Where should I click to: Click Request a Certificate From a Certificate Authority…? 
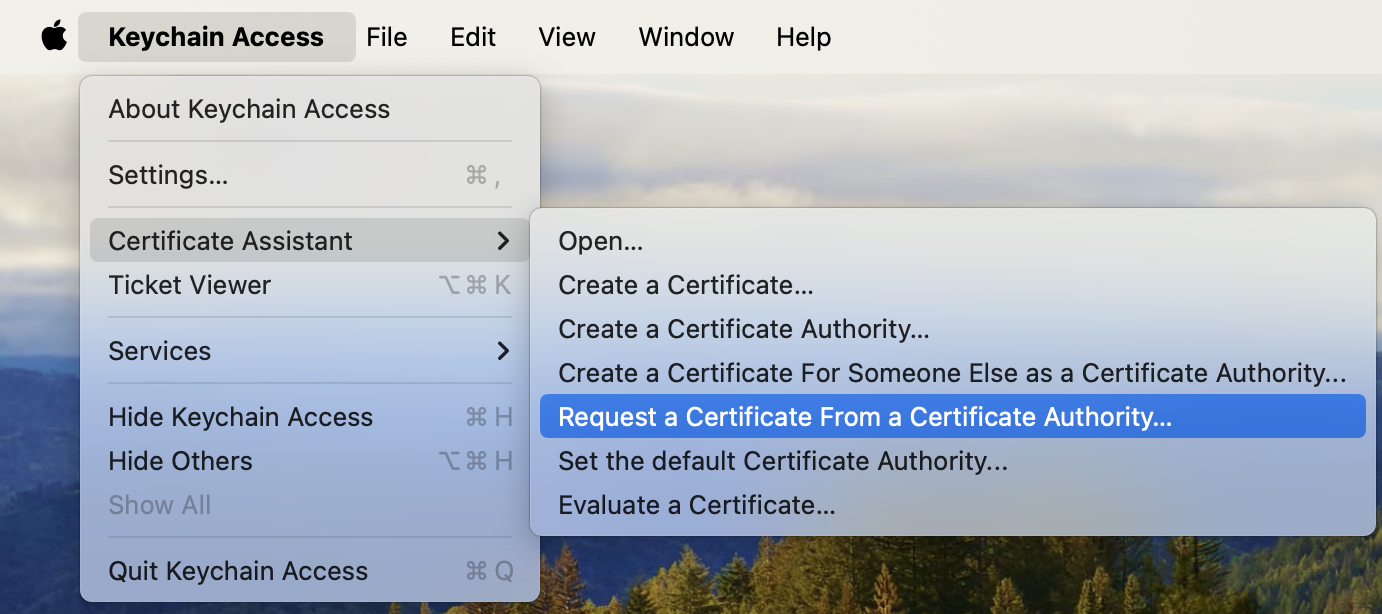pos(864,417)
